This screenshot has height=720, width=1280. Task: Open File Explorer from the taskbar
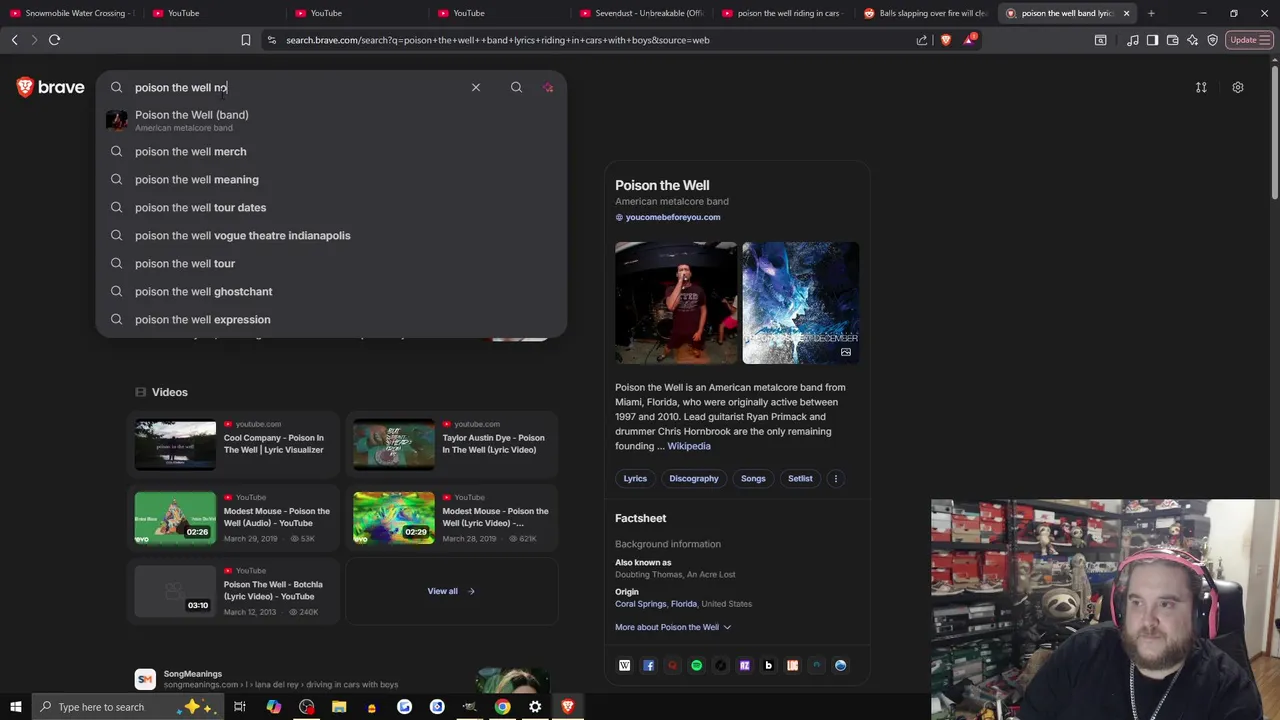[339, 707]
